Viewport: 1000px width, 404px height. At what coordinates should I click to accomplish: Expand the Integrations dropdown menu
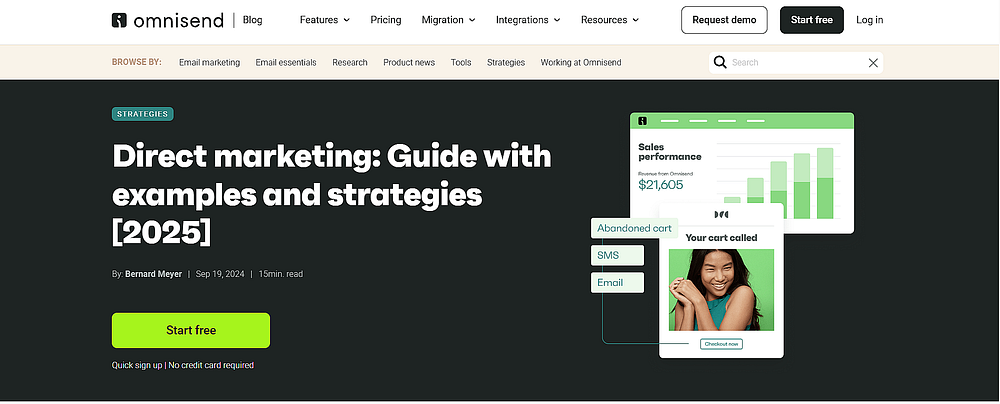click(x=528, y=20)
